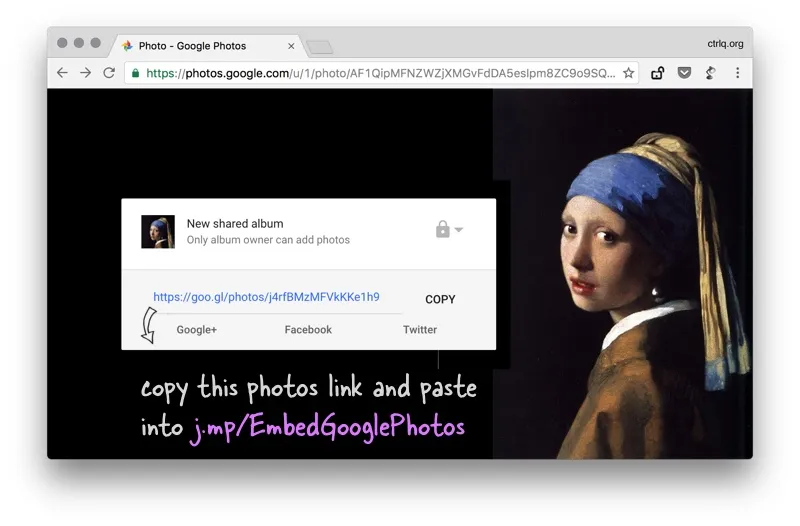Open the extension icon next to the Pocket icon
Image resolution: width=800 pixels, height=526 pixels.
(x=711, y=73)
